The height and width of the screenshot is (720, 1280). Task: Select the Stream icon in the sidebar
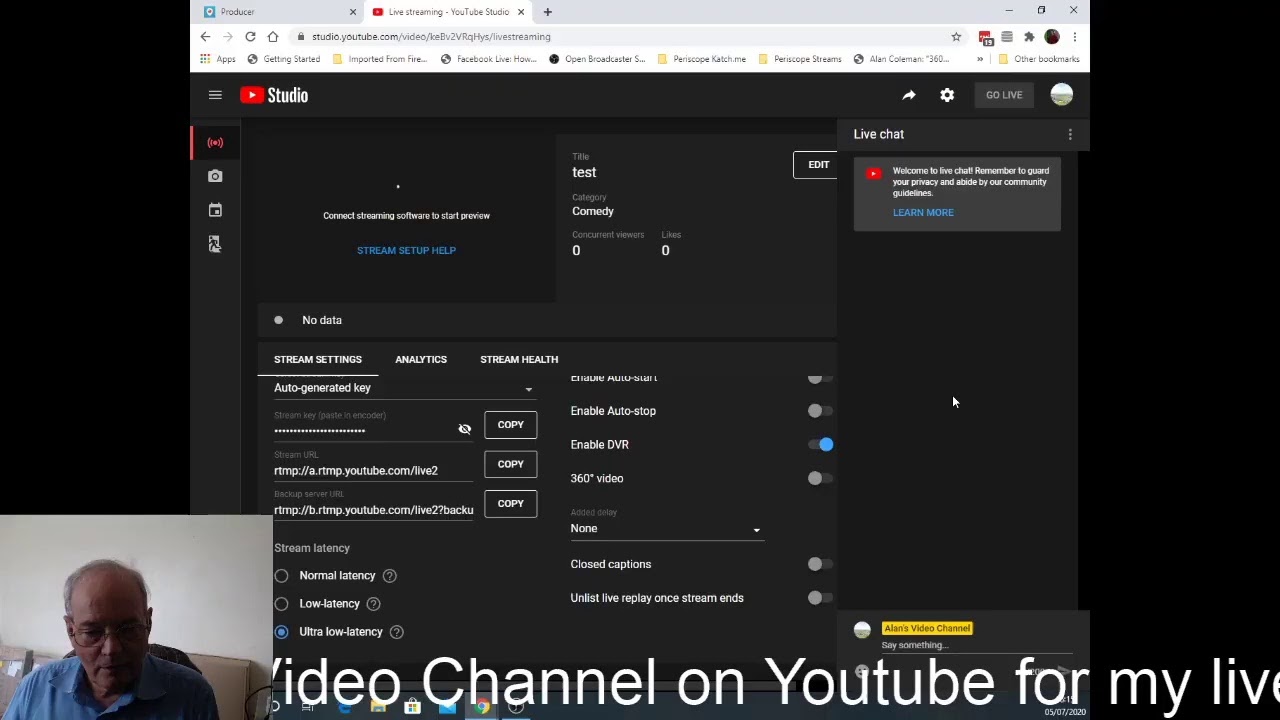pyautogui.click(x=215, y=142)
